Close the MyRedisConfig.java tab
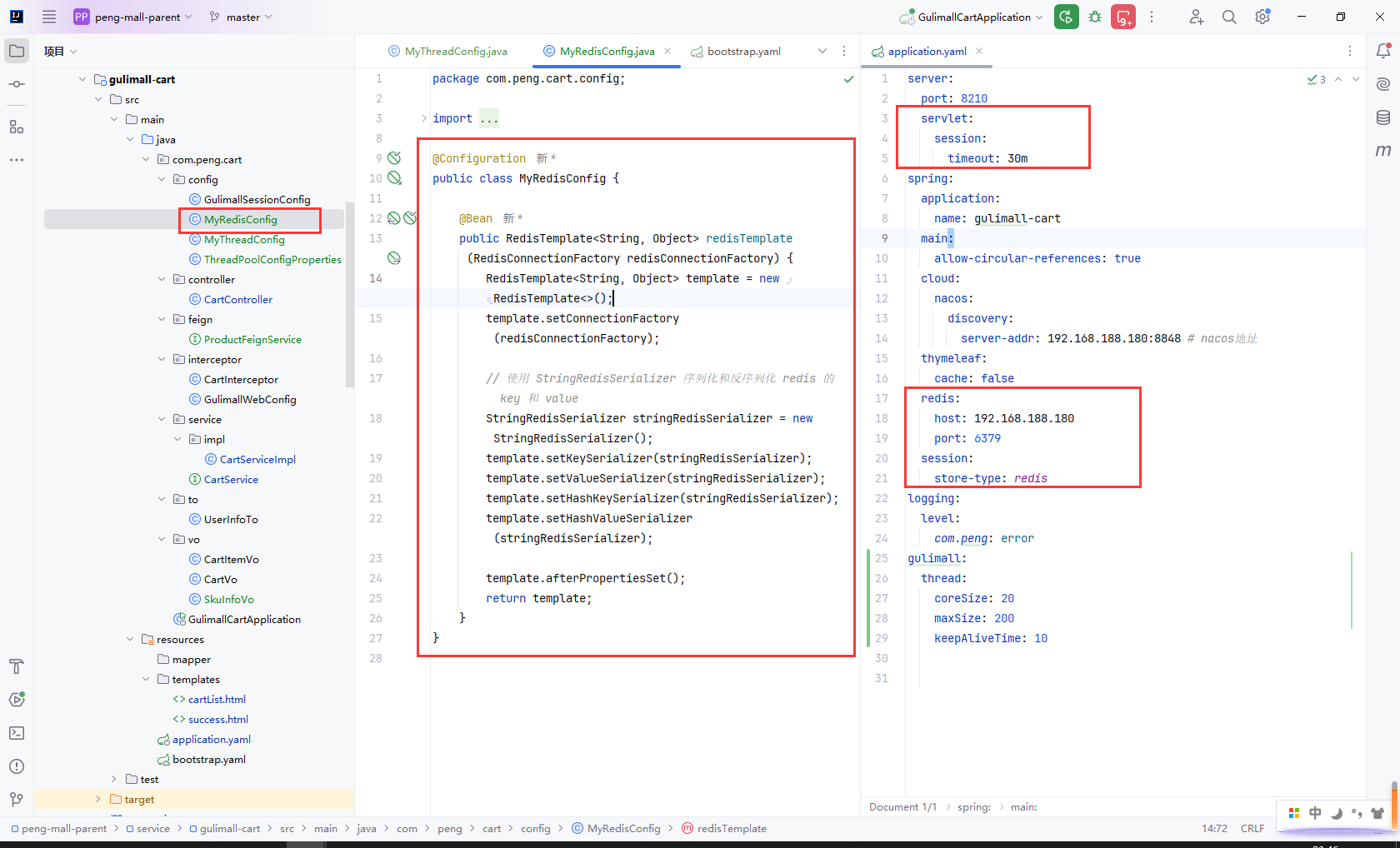1400x848 pixels. coord(667,51)
